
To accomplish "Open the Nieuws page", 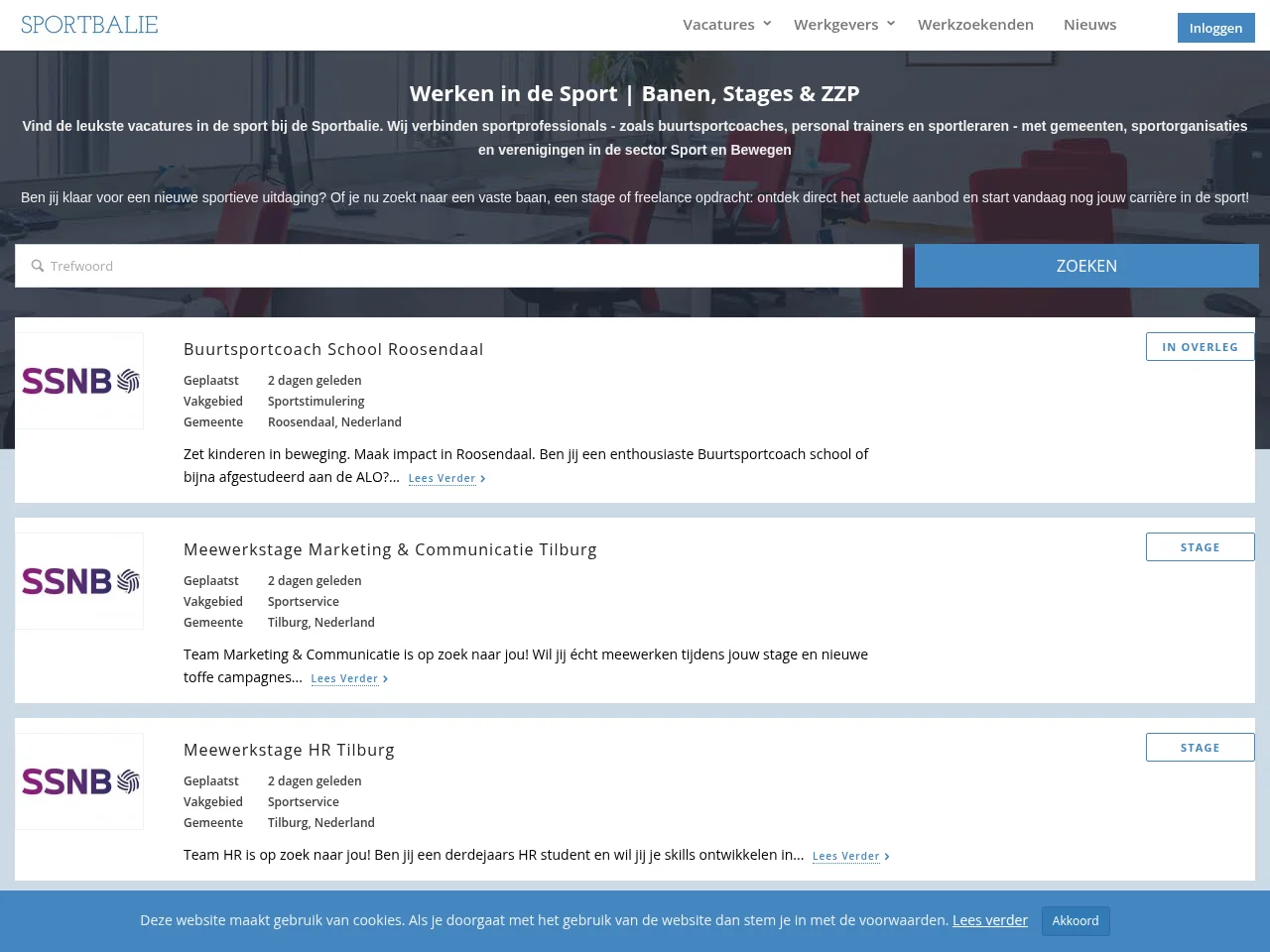I will click(x=1089, y=25).
